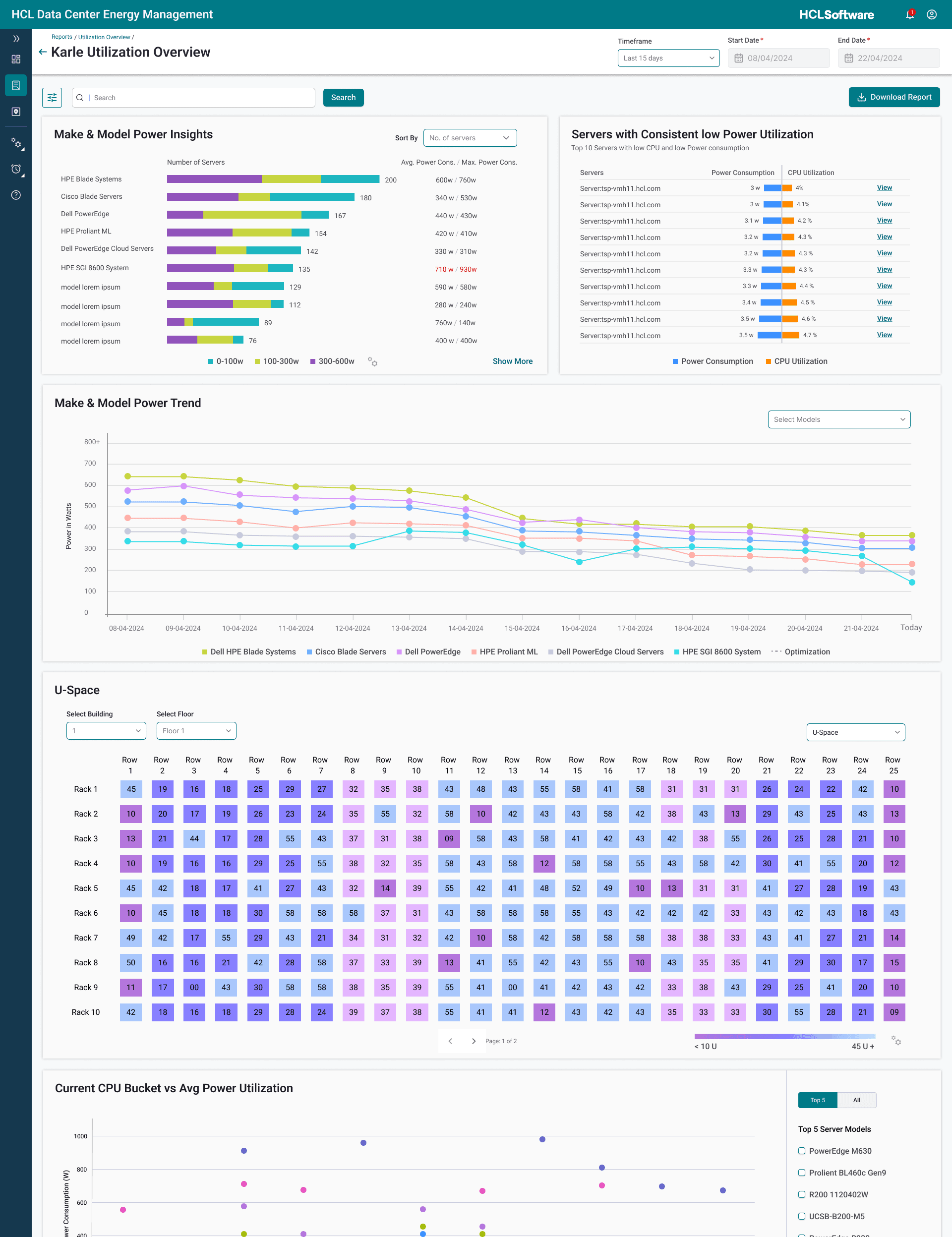Open the U-Space view type dropdown
Image resolution: width=952 pixels, height=1237 pixels.
[855, 732]
